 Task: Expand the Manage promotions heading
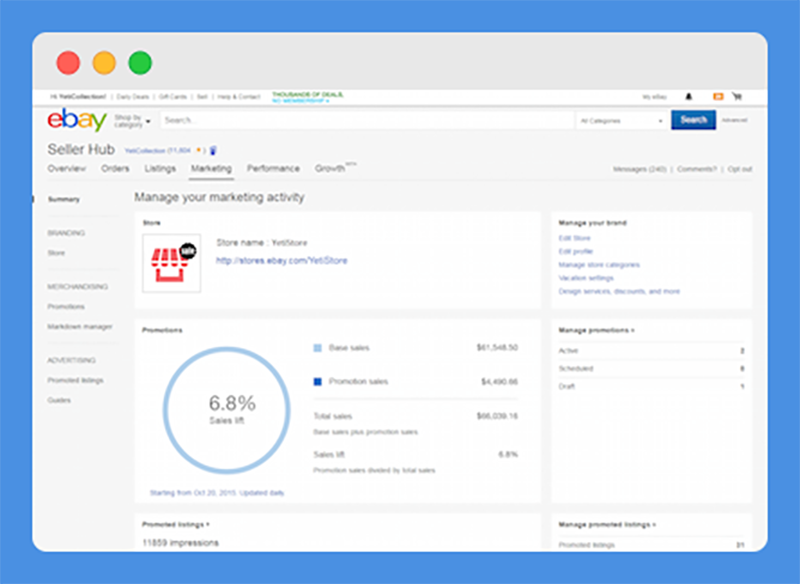[596, 331]
